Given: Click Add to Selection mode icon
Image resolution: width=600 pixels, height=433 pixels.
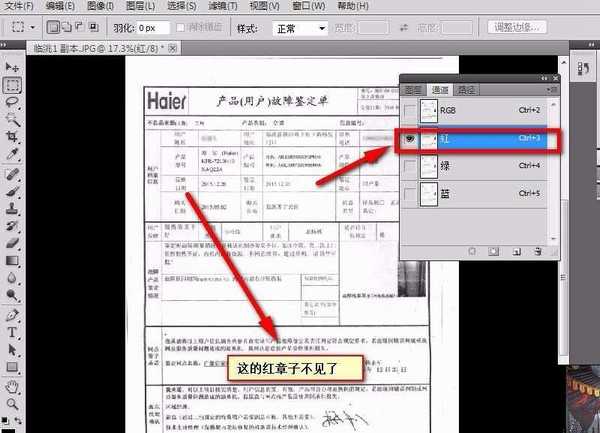Looking at the screenshot, I should click(67, 27).
